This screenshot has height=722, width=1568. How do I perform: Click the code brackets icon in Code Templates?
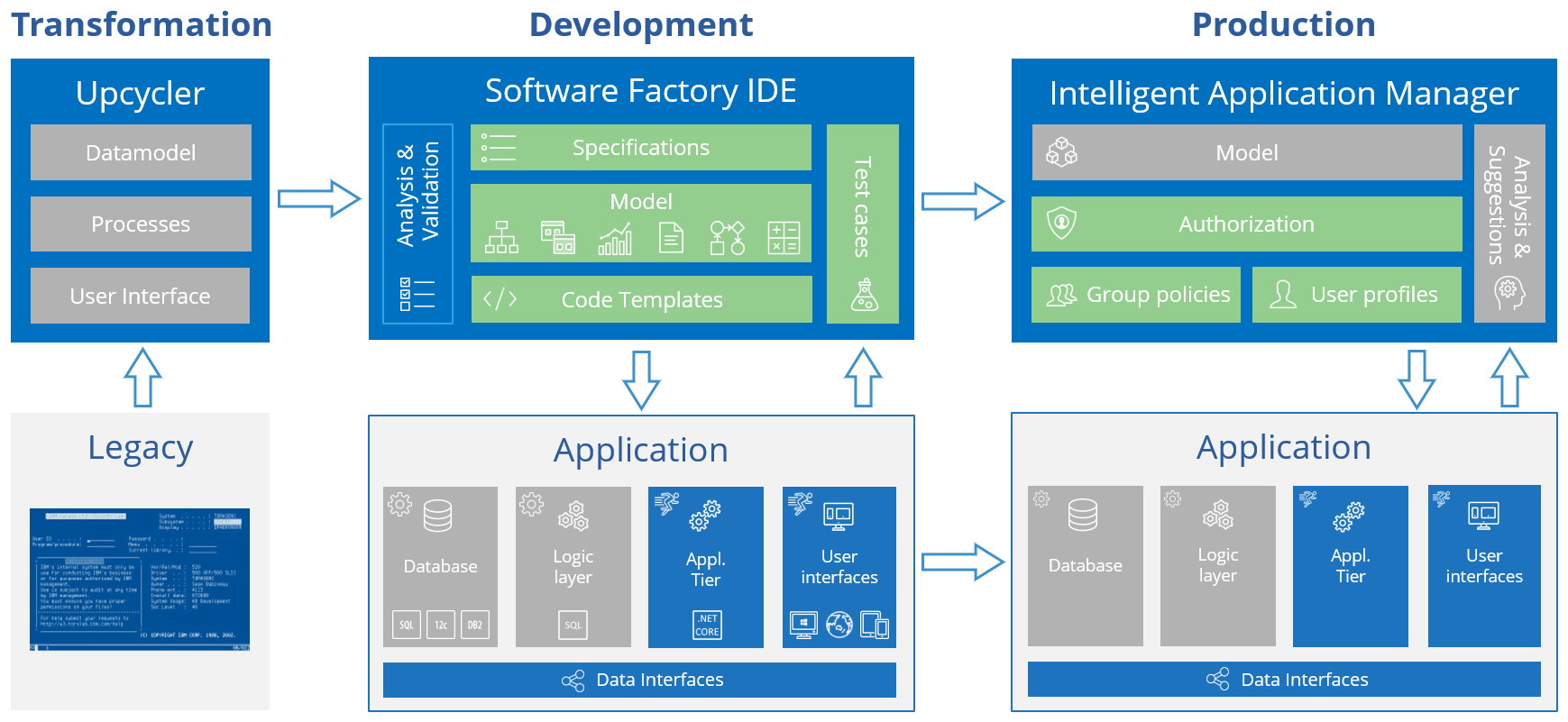[500, 299]
